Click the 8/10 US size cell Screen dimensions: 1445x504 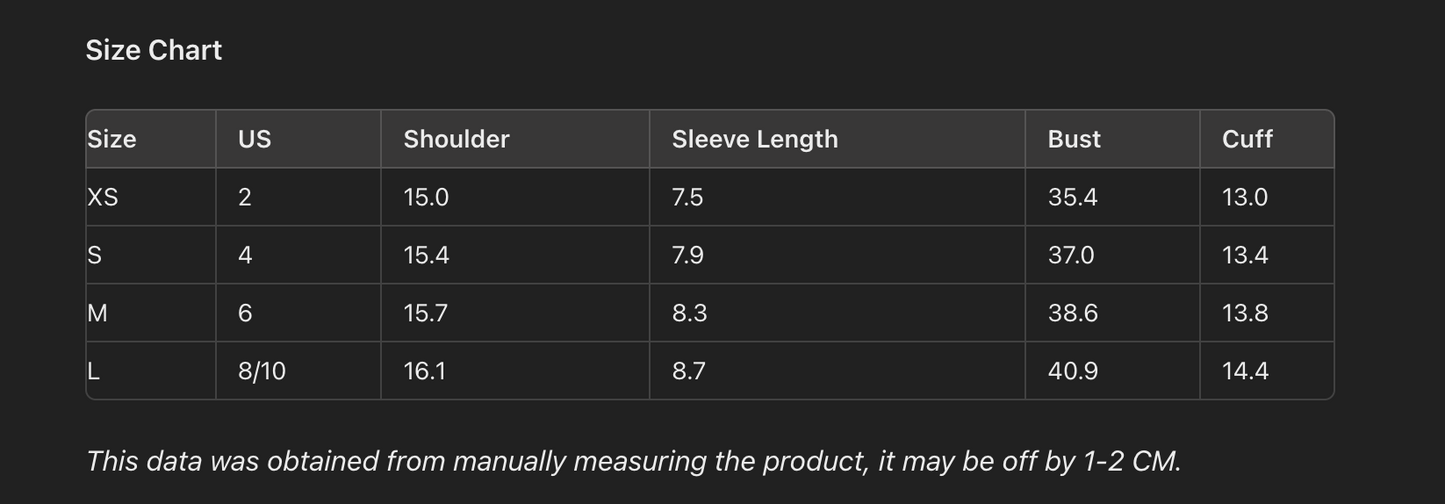[261, 371]
